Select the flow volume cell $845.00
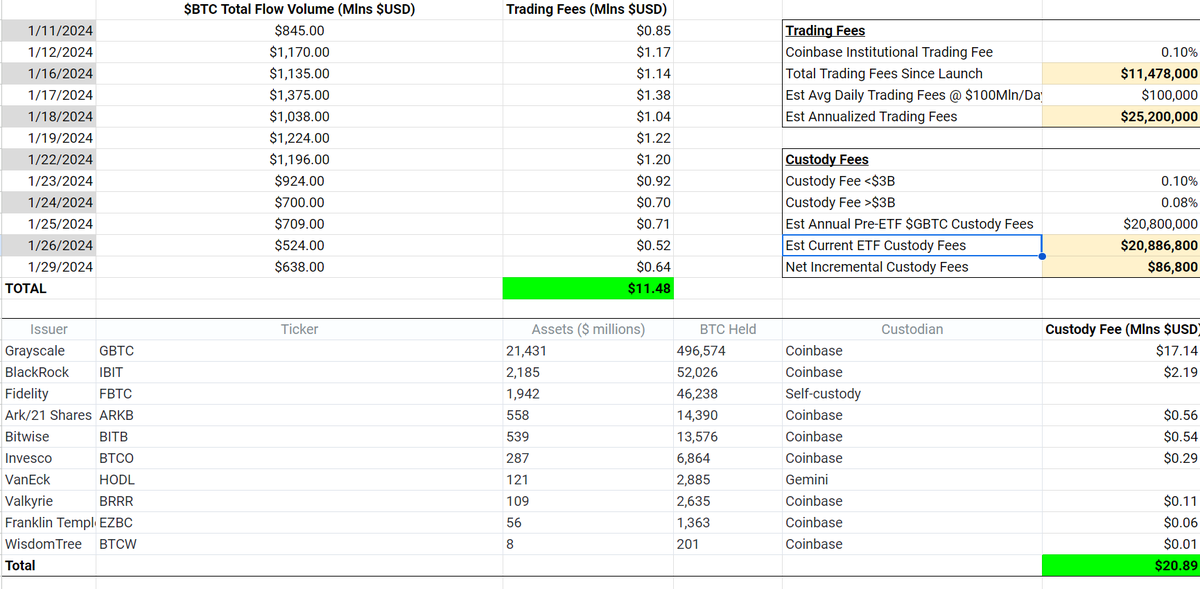 [x=299, y=30]
